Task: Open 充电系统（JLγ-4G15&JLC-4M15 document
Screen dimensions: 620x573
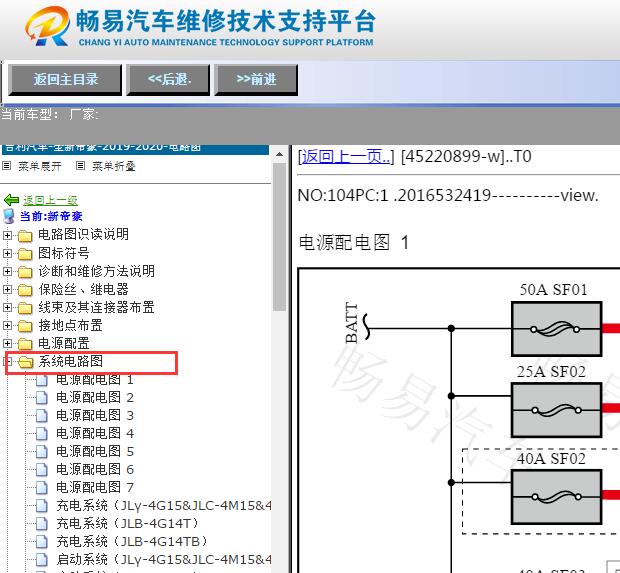Action: (x=164, y=505)
